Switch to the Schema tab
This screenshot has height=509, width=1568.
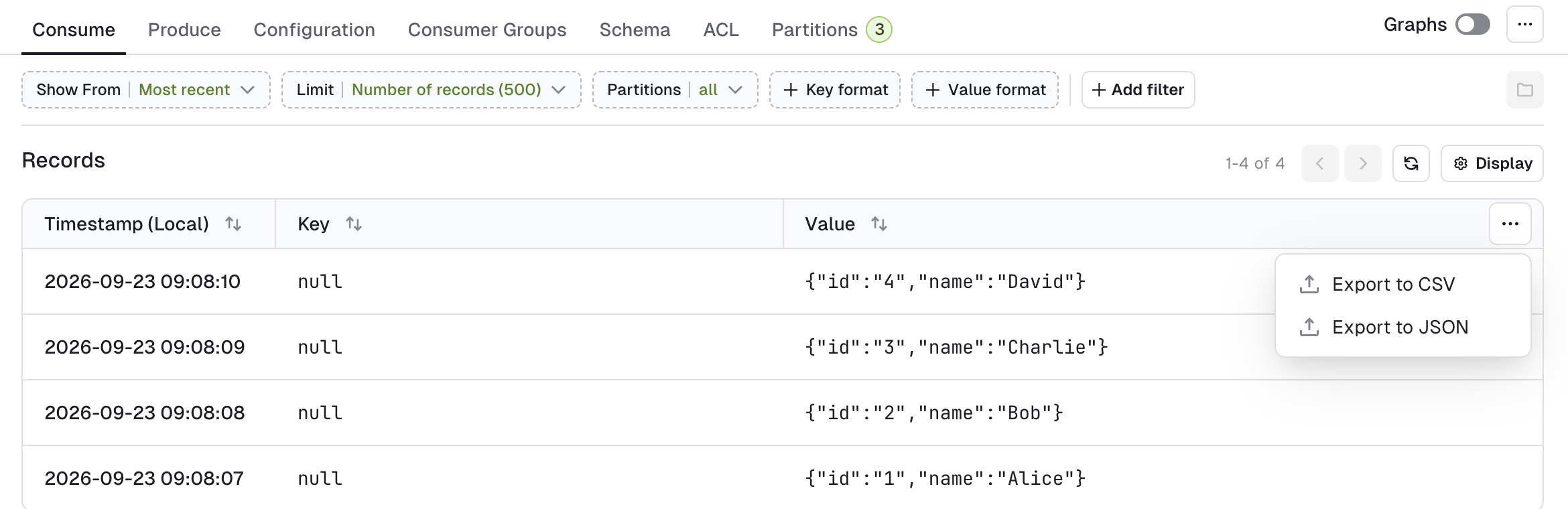(x=635, y=29)
